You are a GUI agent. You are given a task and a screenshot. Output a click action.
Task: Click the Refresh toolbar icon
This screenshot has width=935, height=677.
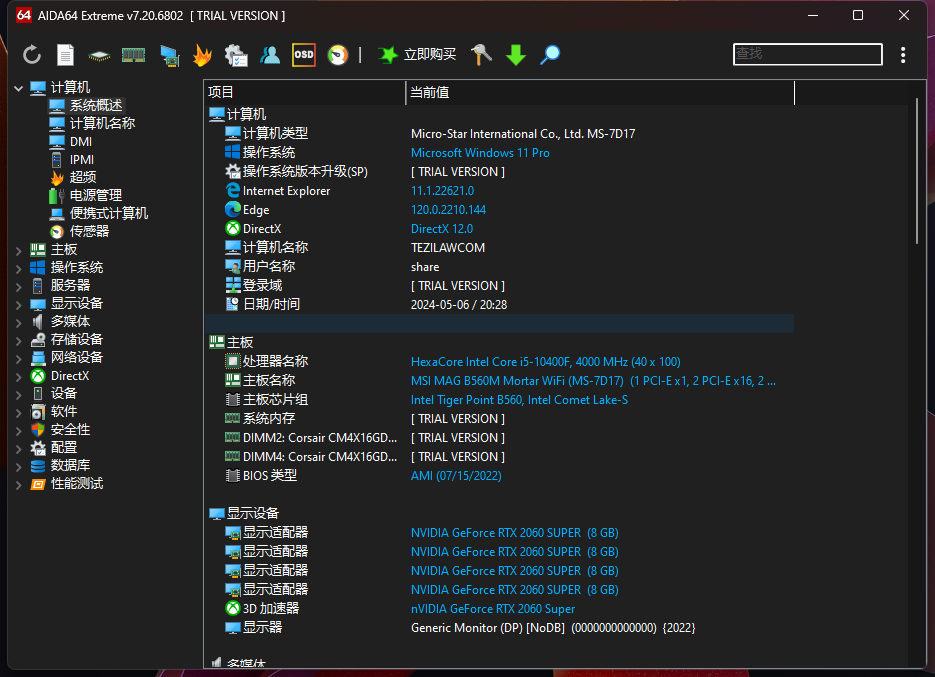click(32, 55)
